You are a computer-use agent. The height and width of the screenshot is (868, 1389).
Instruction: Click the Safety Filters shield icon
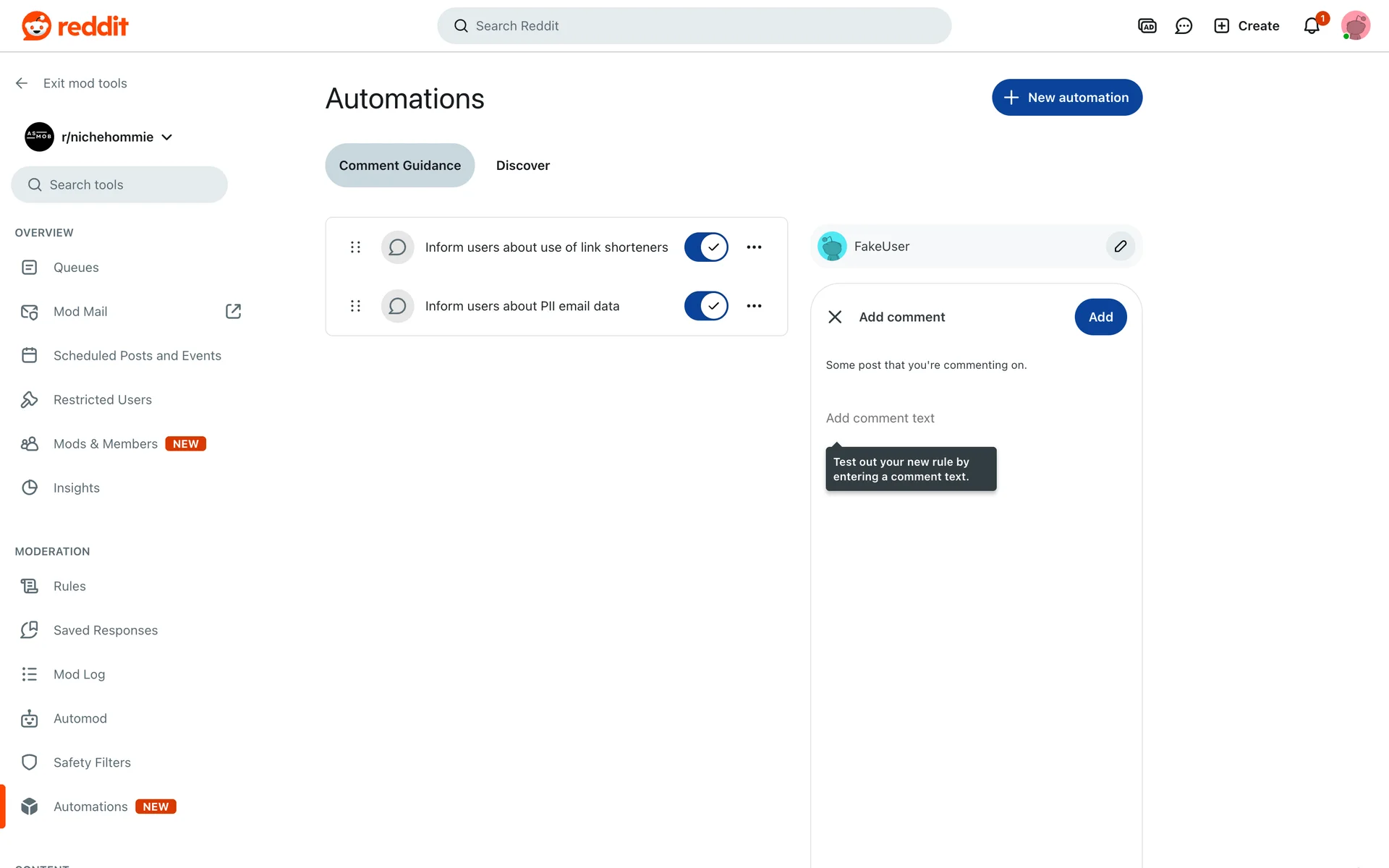pos(30,762)
